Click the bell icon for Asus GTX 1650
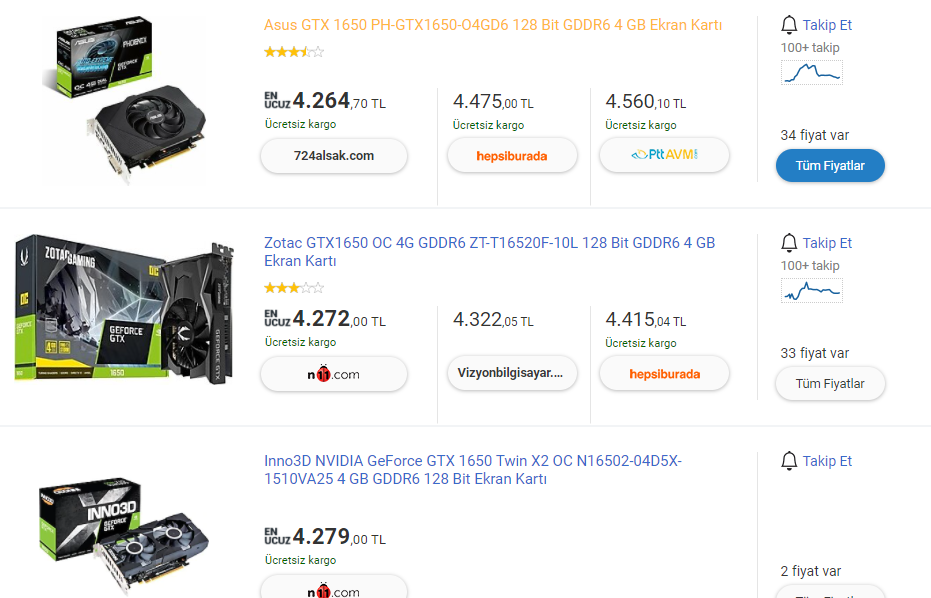The image size is (931, 598). point(789,25)
